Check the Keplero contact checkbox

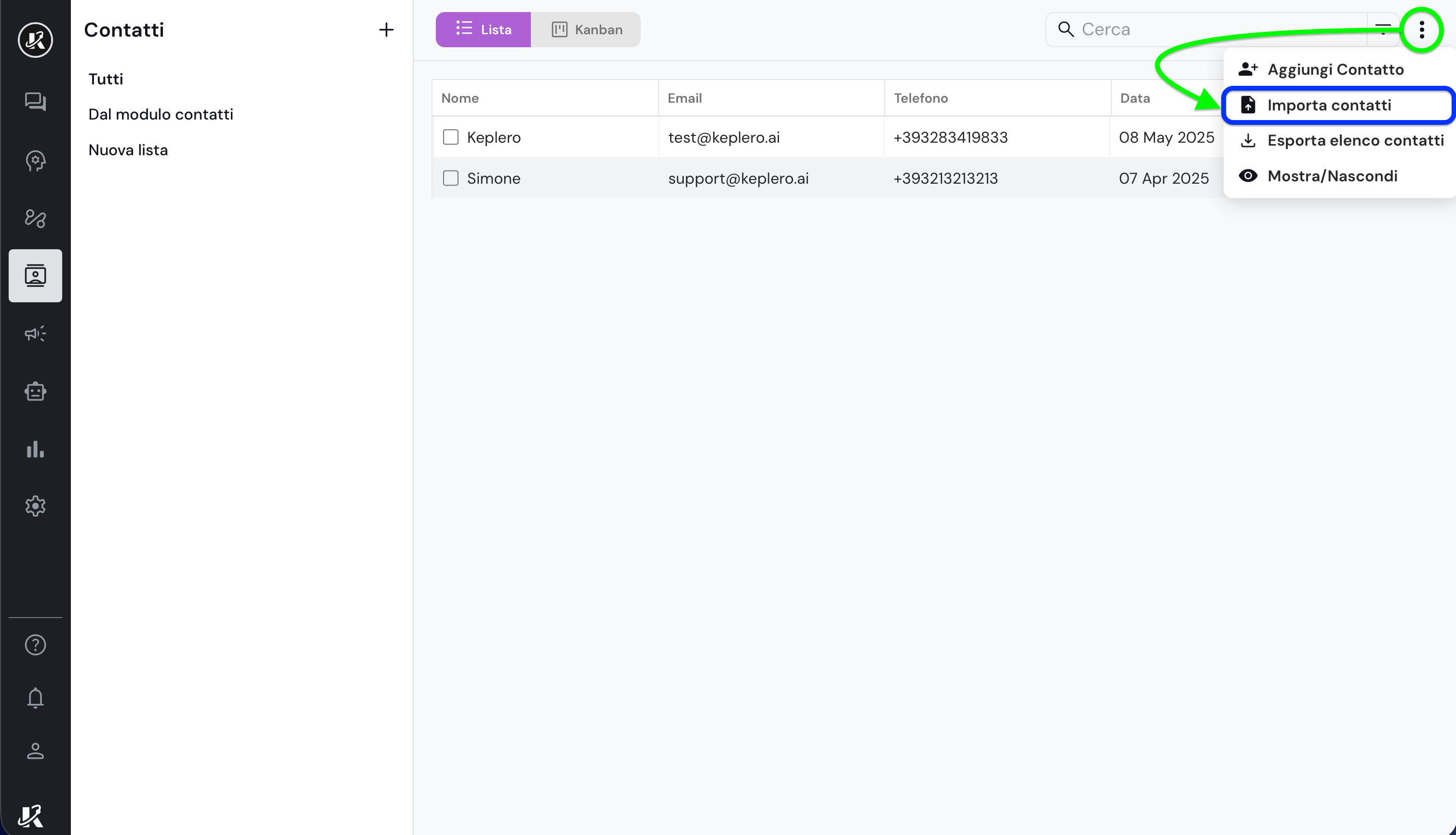(x=451, y=137)
